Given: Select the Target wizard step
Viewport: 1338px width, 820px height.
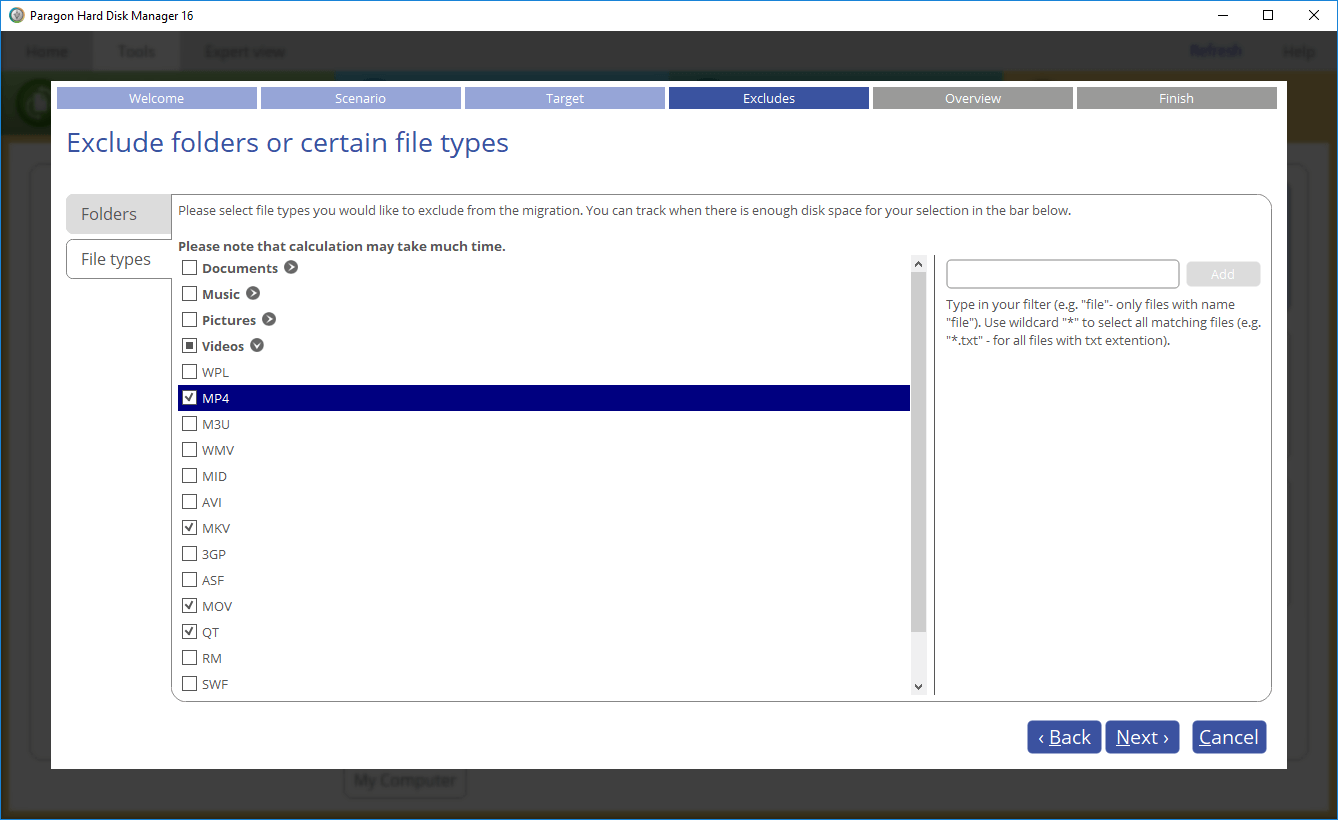Looking at the screenshot, I should (564, 97).
